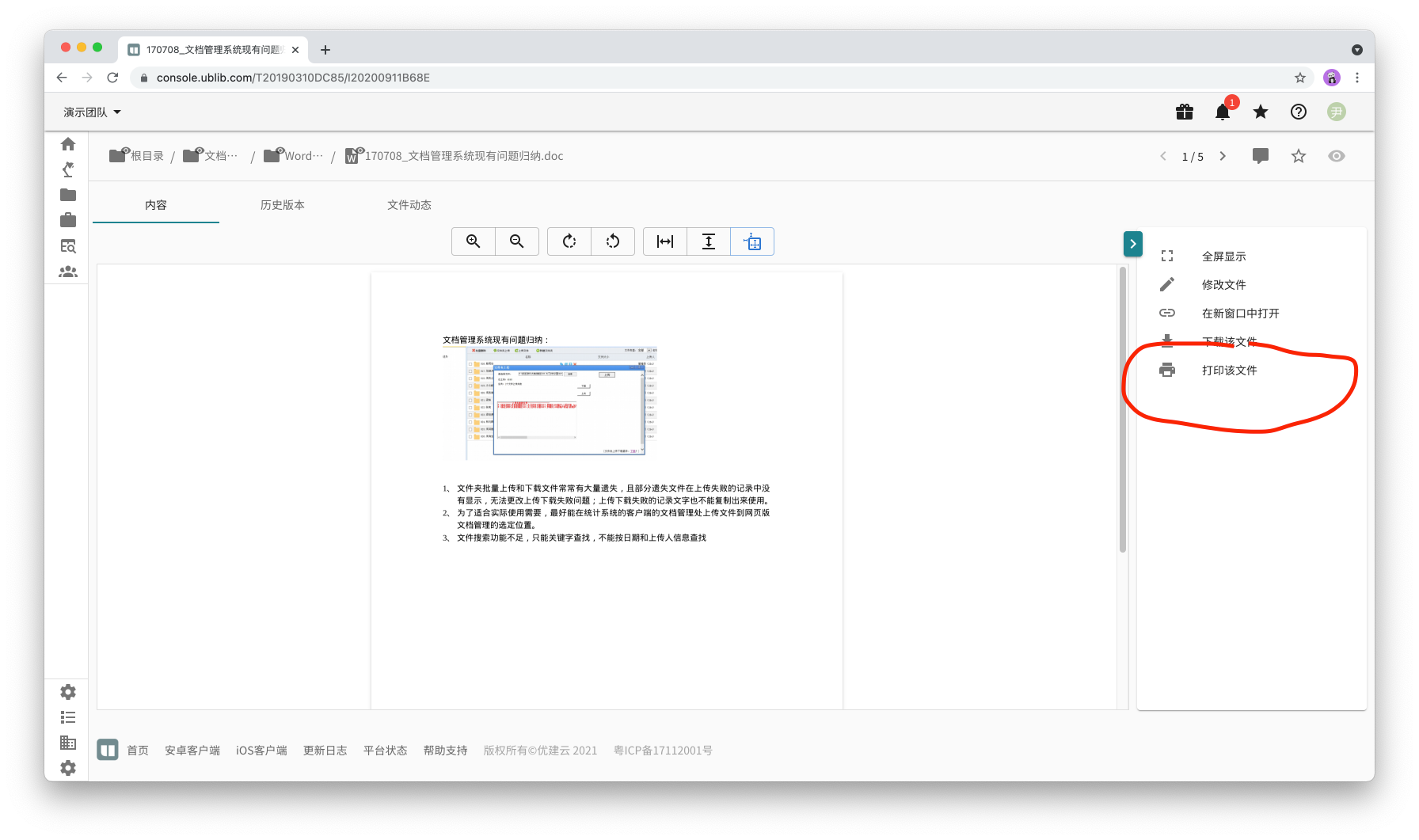Switch to the 文件动态 tab
Image resolution: width=1419 pixels, height=840 pixels.
coord(409,205)
